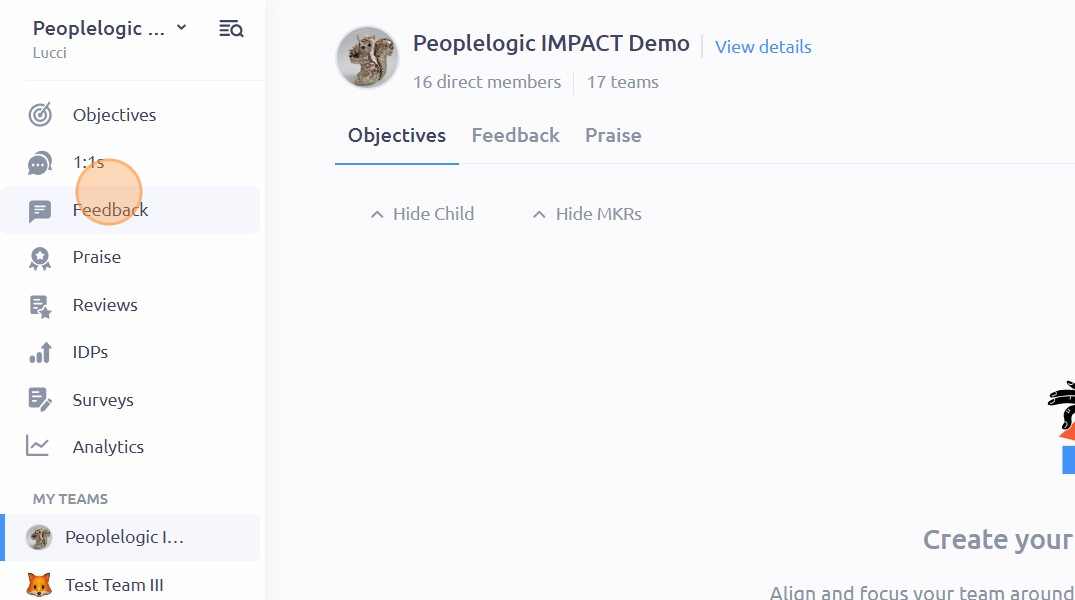Click the Objectives target icon in sidebar
1075x600 pixels.
tap(40, 115)
